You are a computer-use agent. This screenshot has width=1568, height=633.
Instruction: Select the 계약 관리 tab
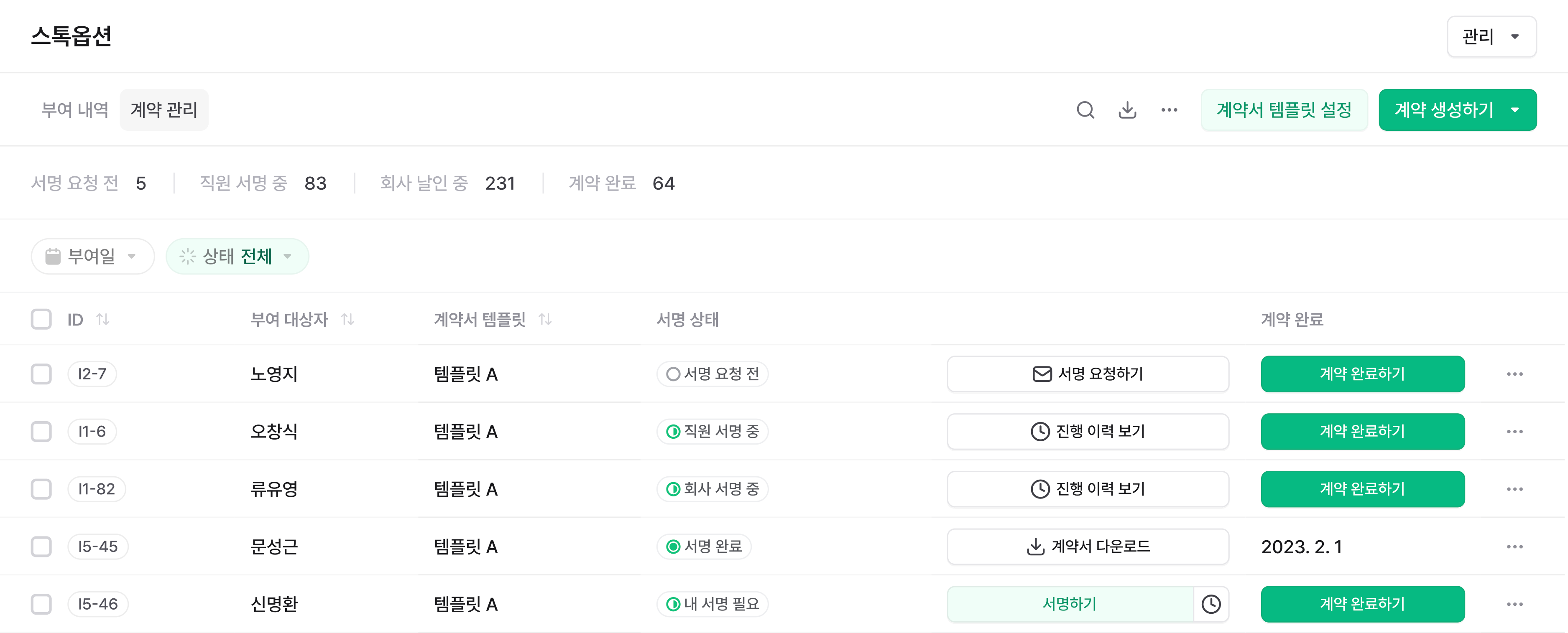[164, 110]
